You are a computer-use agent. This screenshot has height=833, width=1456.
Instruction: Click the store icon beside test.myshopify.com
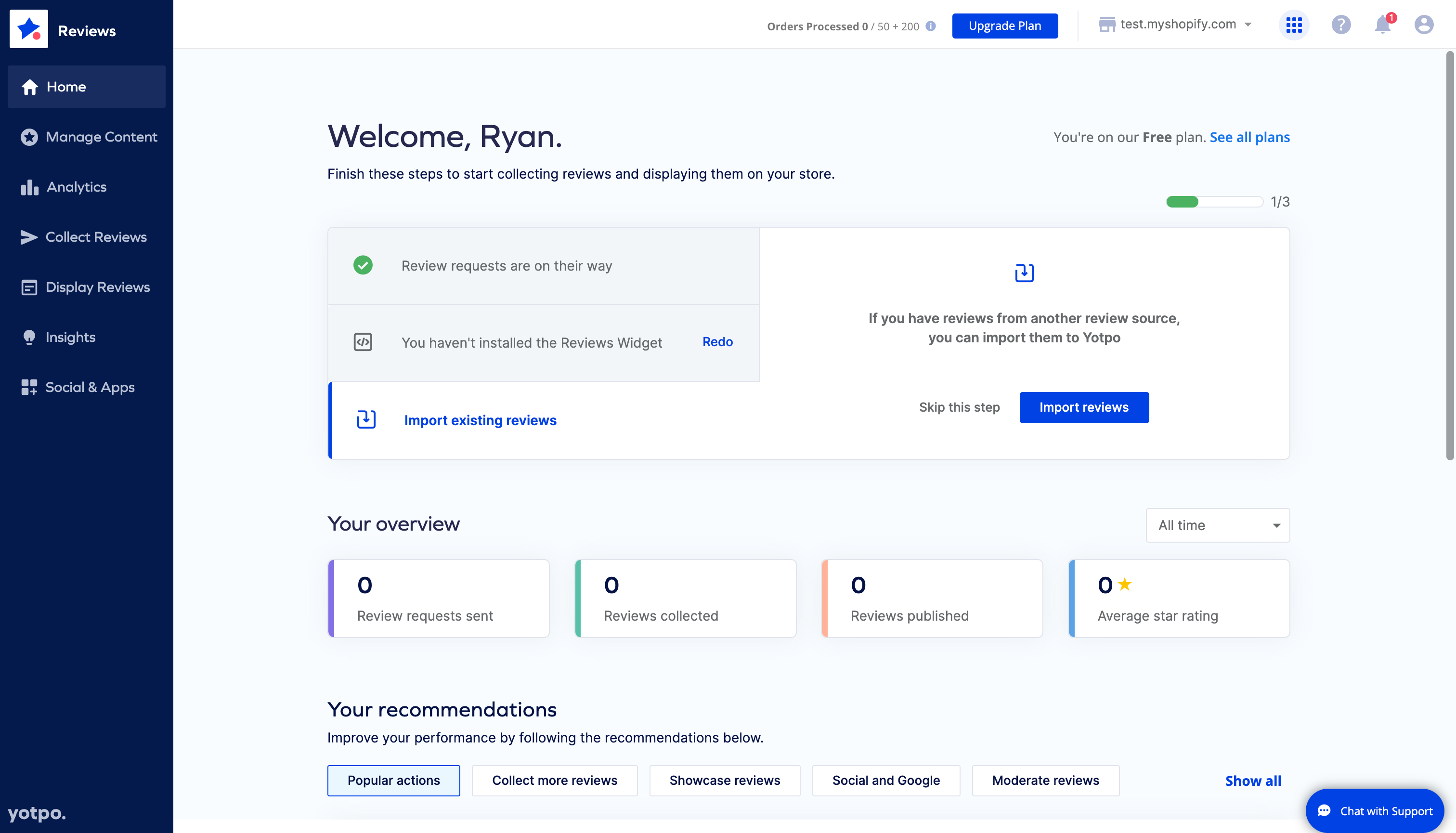tap(1107, 25)
